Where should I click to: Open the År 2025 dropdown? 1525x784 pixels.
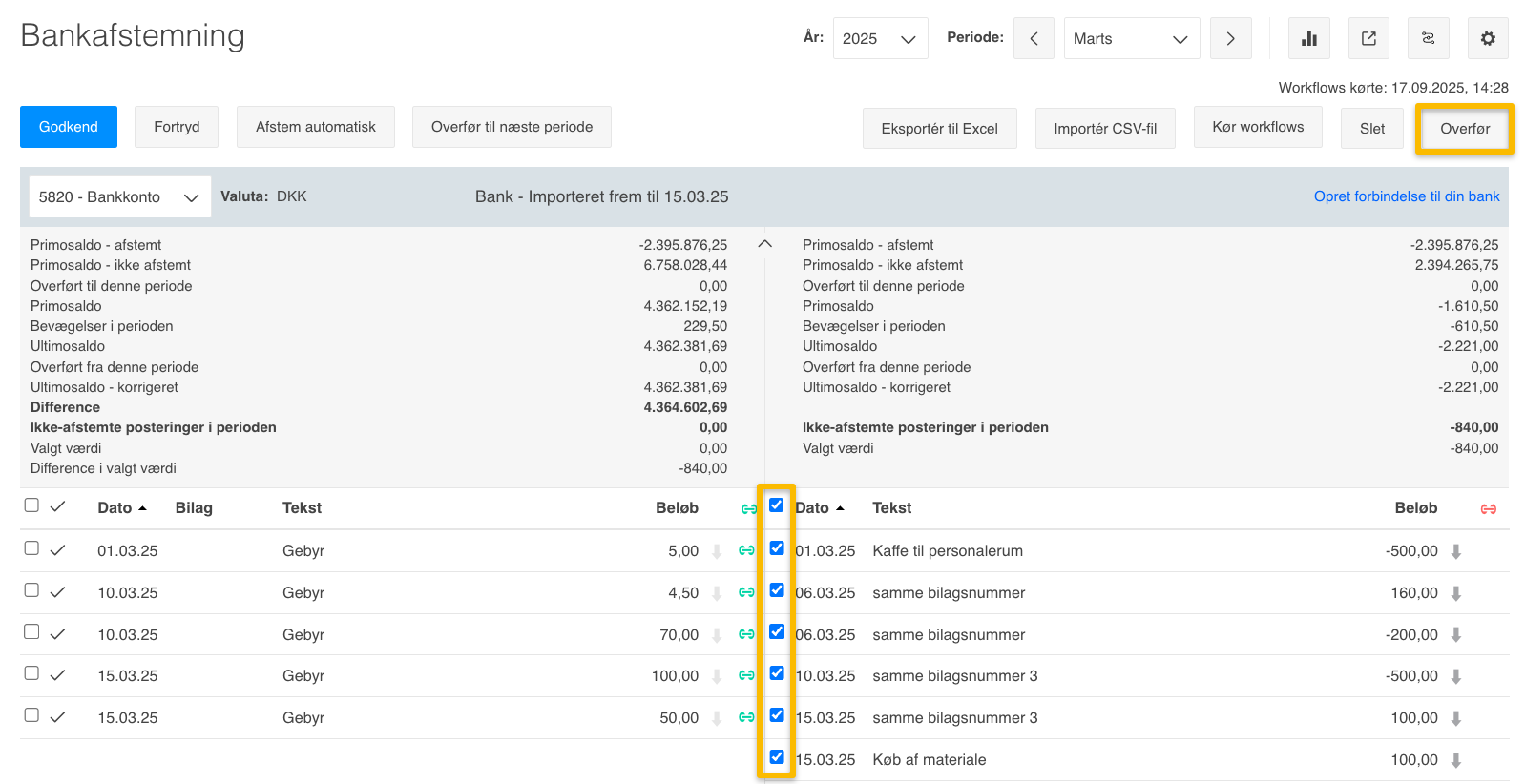pyautogui.click(x=879, y=38)
